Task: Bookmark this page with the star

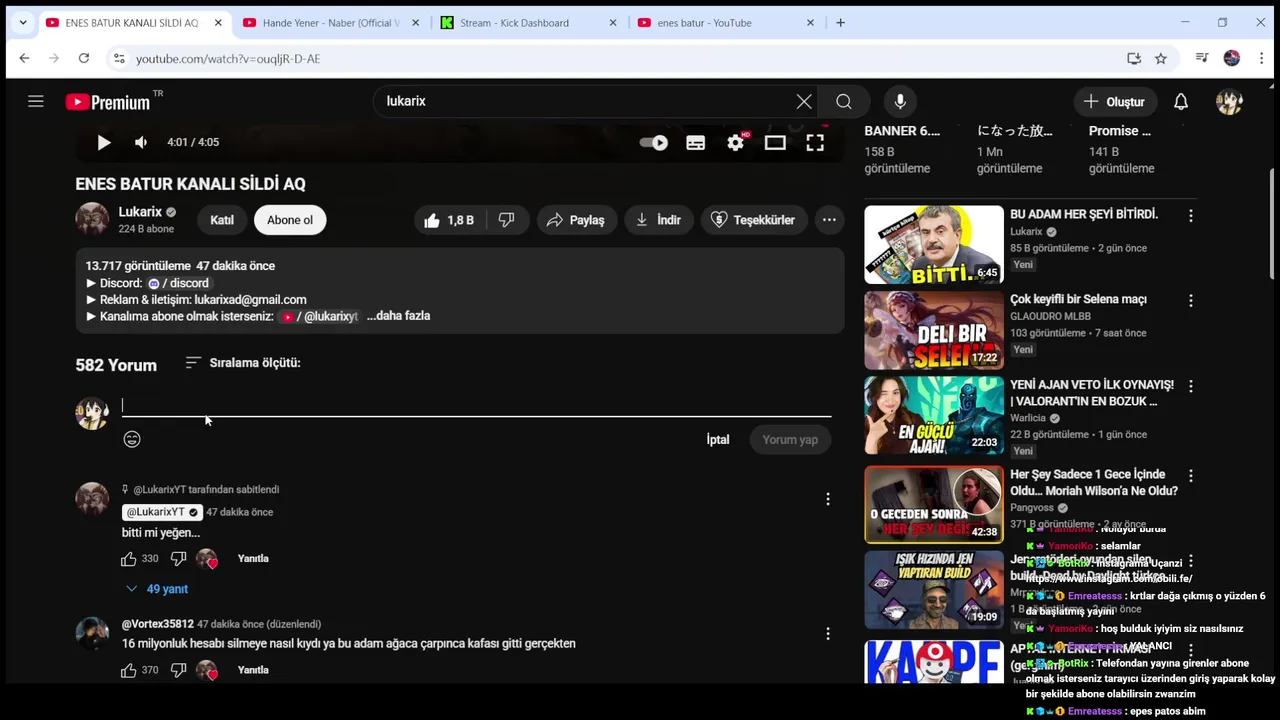Action: 1161,59
